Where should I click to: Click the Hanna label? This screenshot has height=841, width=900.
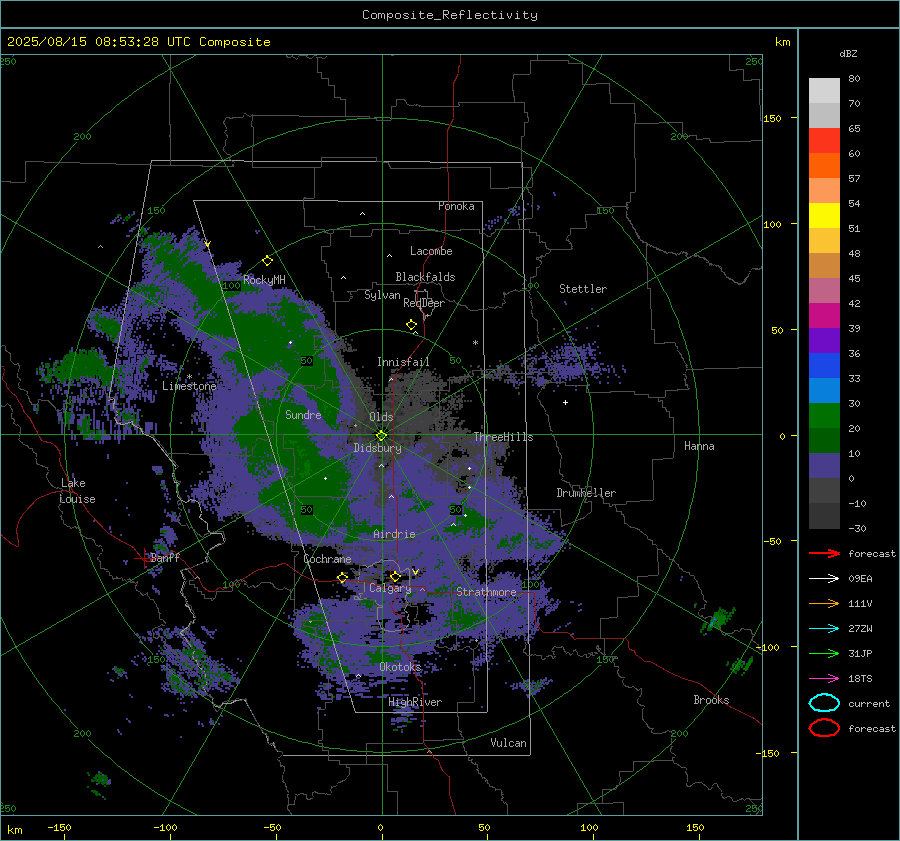[699, 446]
